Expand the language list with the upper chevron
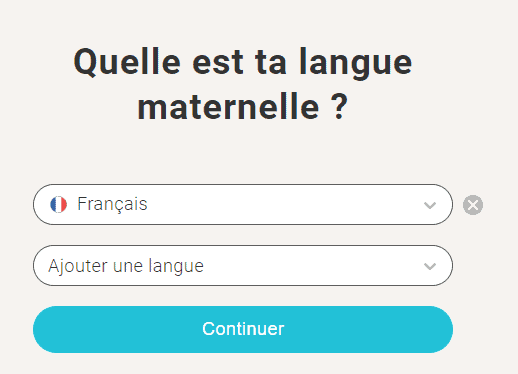 430,205
